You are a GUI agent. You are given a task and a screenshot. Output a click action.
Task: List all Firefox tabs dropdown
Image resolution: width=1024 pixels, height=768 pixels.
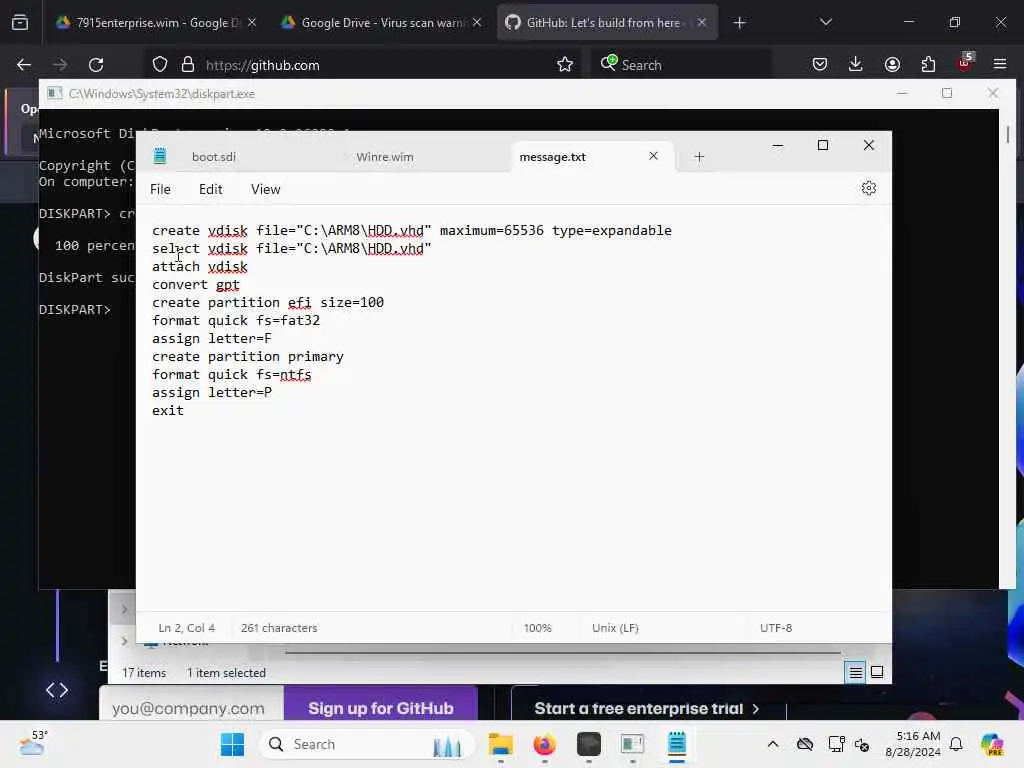click(825, 23)
